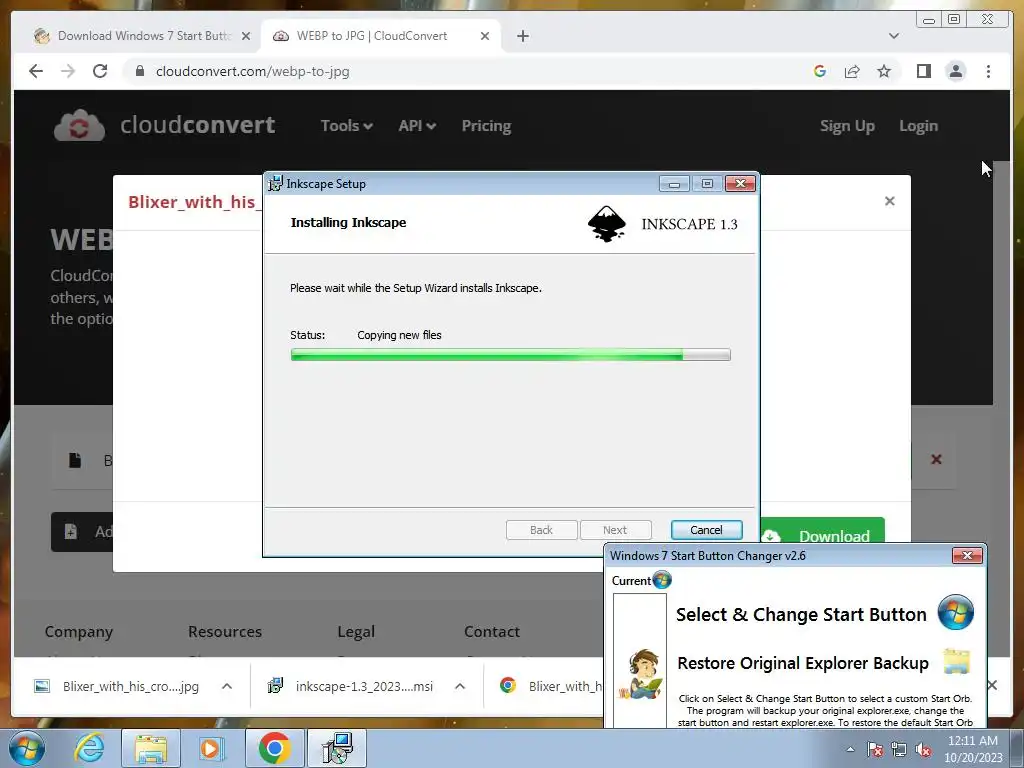Screen dimensions: 1024x768
Task: Open the tab search chevron
Action: [x=894, y=36]
